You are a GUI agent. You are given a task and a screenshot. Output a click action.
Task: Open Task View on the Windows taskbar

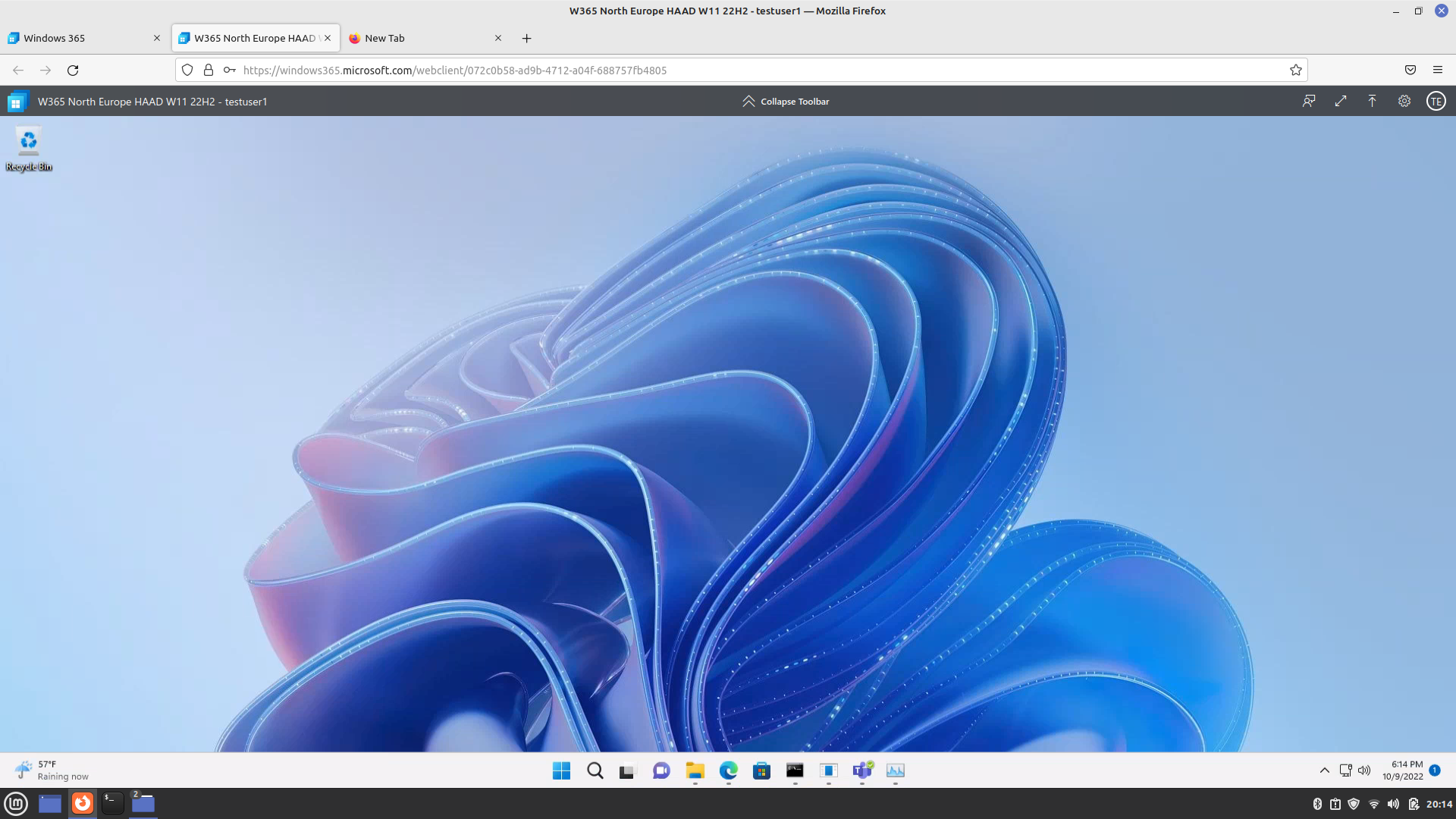(627, 771)
